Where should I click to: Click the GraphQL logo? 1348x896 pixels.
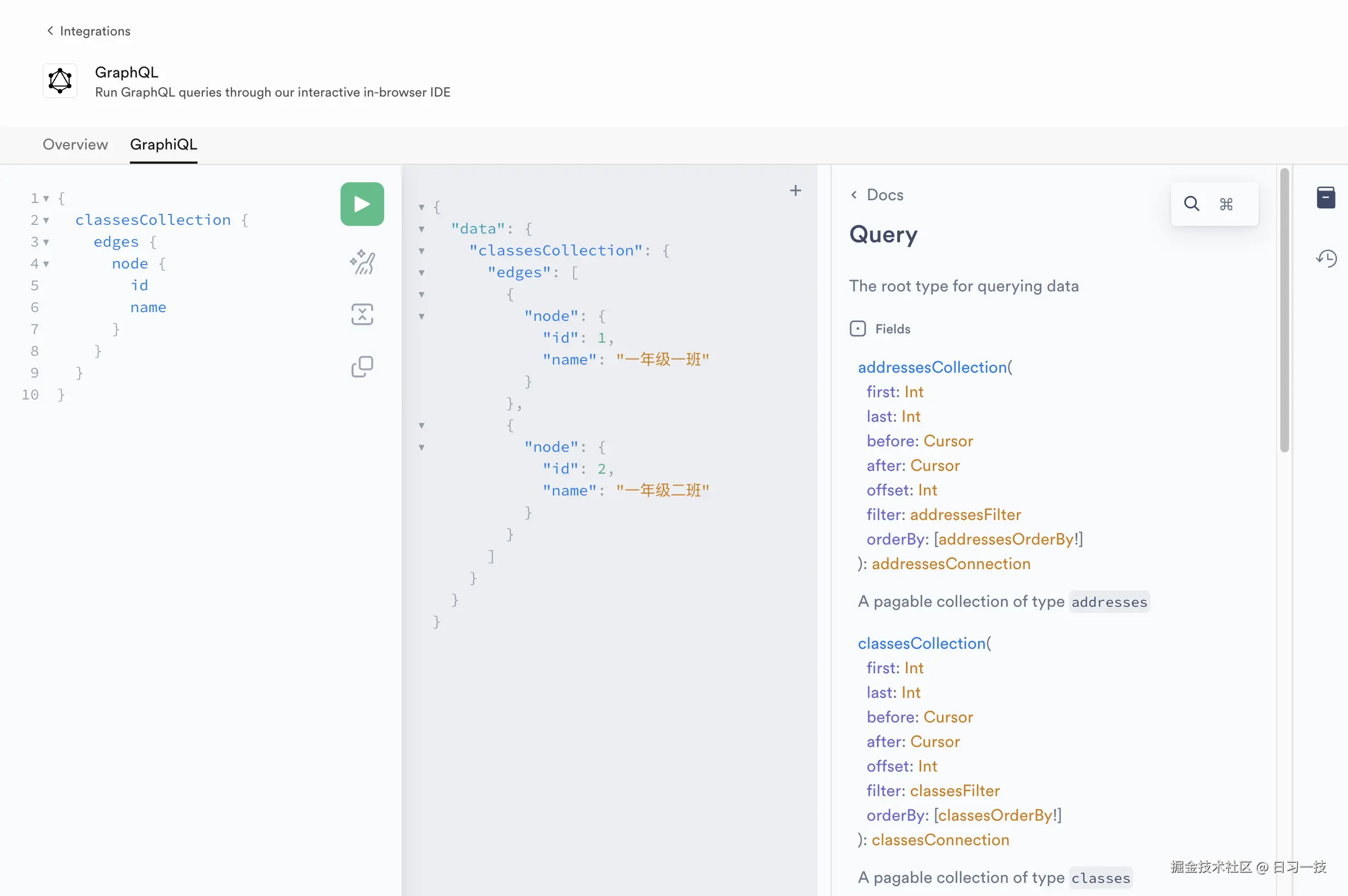tap(59, 80)
